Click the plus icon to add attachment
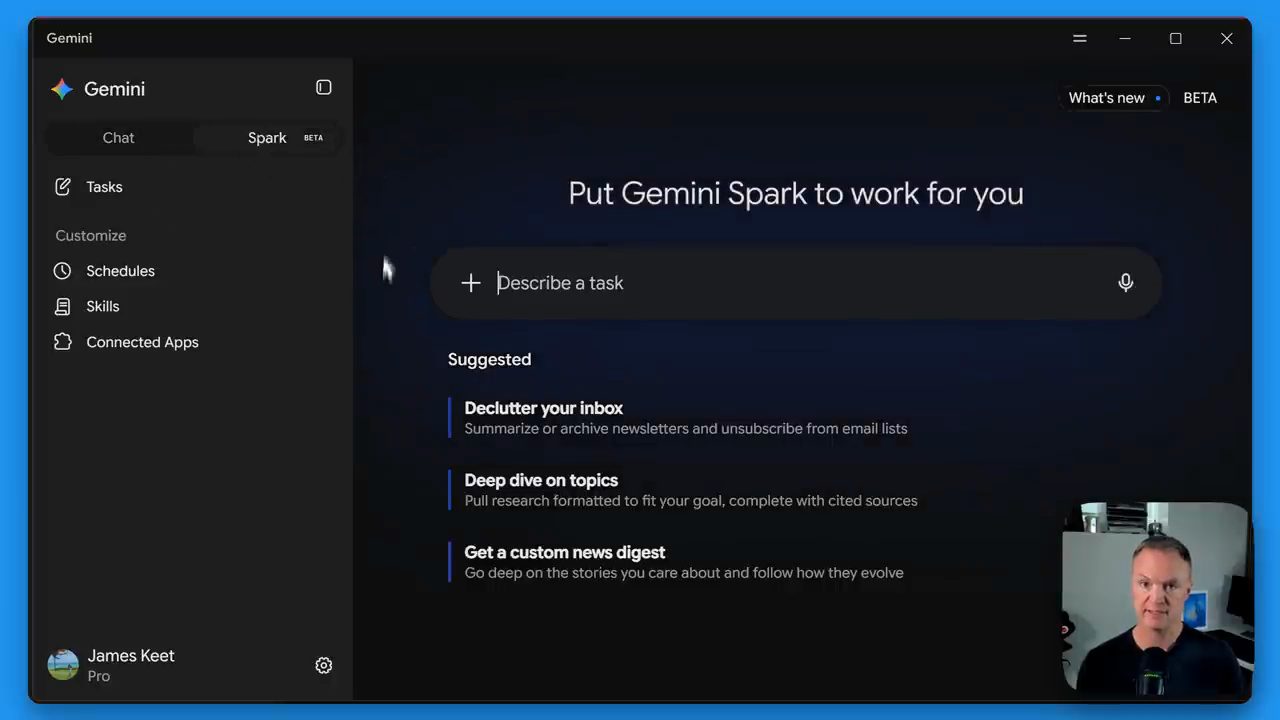This screenshot has width=1280, height=720. click(471, 283)
